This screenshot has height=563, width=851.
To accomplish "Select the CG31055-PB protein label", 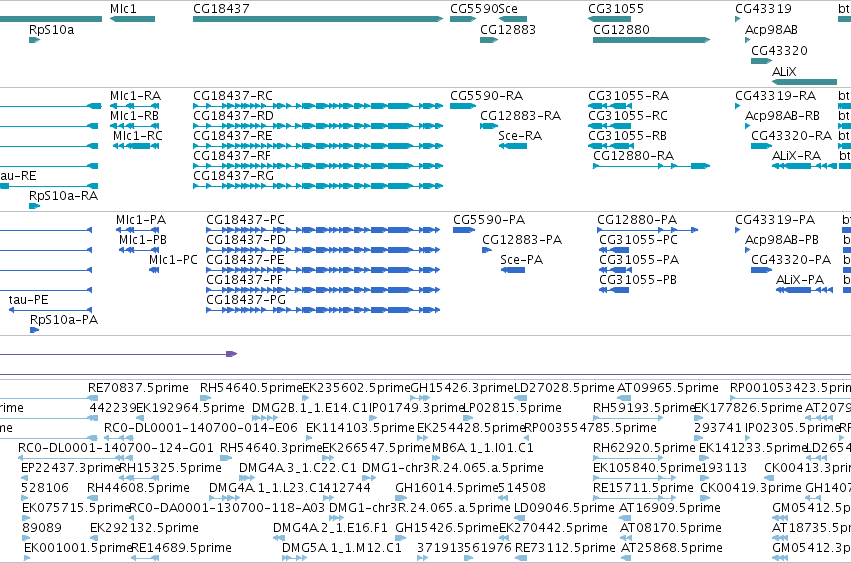I will tap(638, 280).
